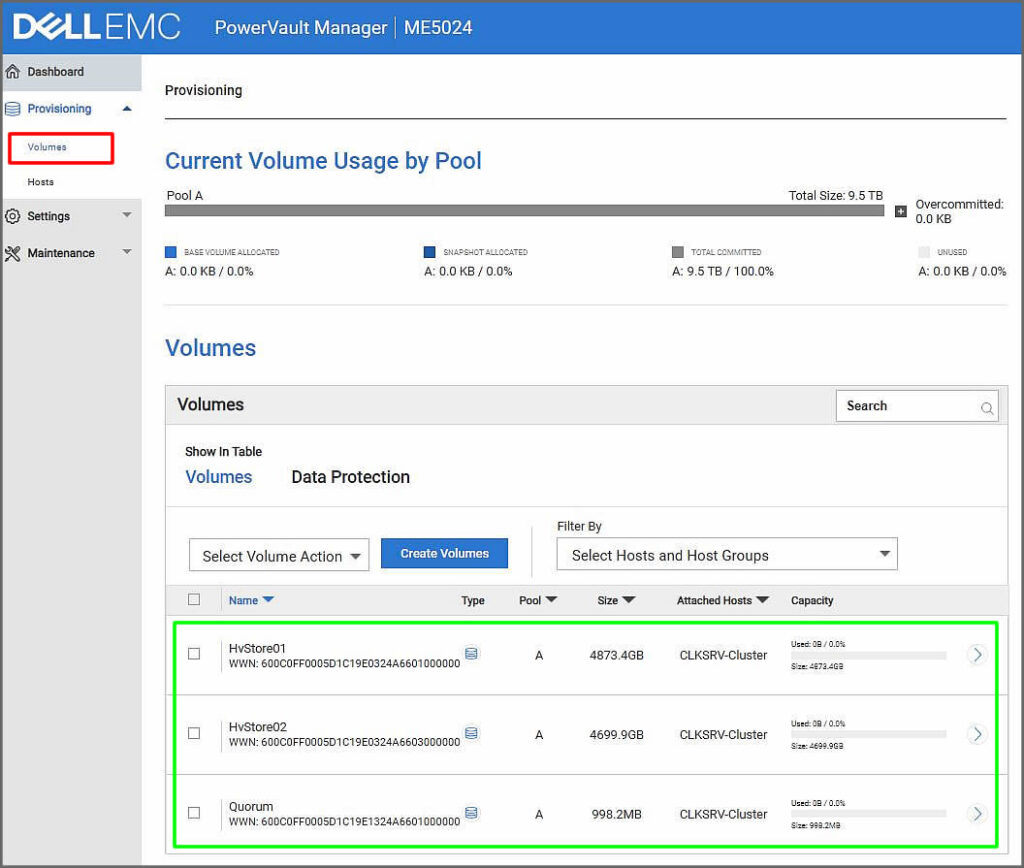Select the Provisioning menu label

point(59,108)
